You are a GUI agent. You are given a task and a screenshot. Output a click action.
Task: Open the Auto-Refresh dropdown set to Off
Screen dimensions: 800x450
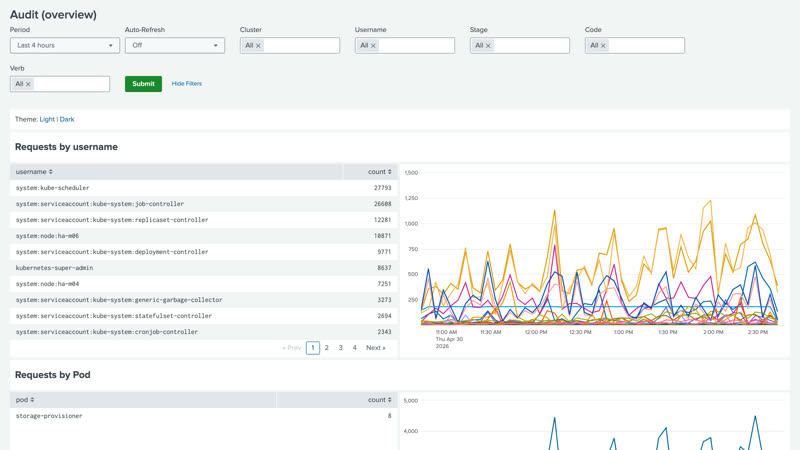(174, 45)
